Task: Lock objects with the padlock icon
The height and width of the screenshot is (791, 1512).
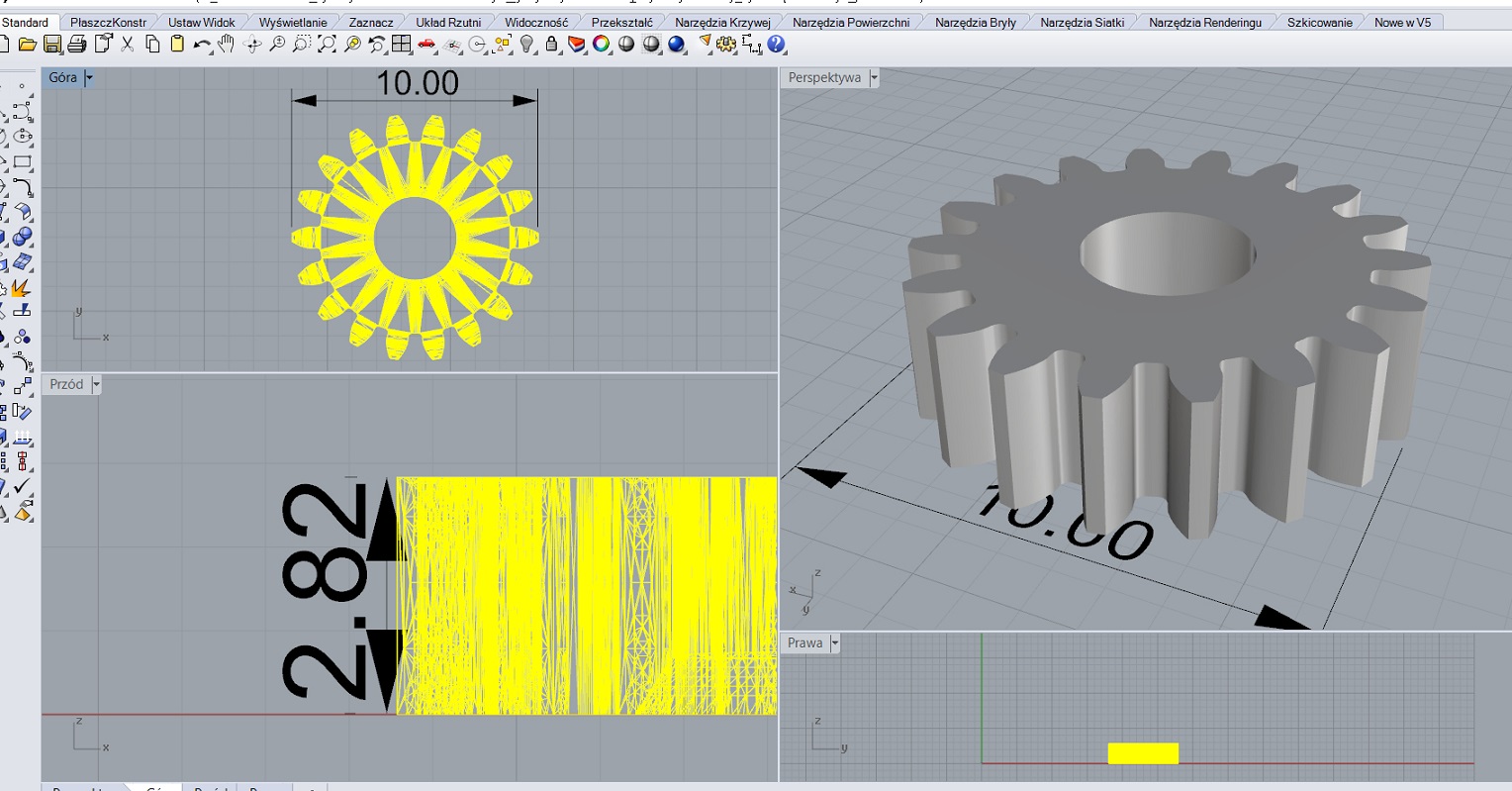Action: [551, 44]
